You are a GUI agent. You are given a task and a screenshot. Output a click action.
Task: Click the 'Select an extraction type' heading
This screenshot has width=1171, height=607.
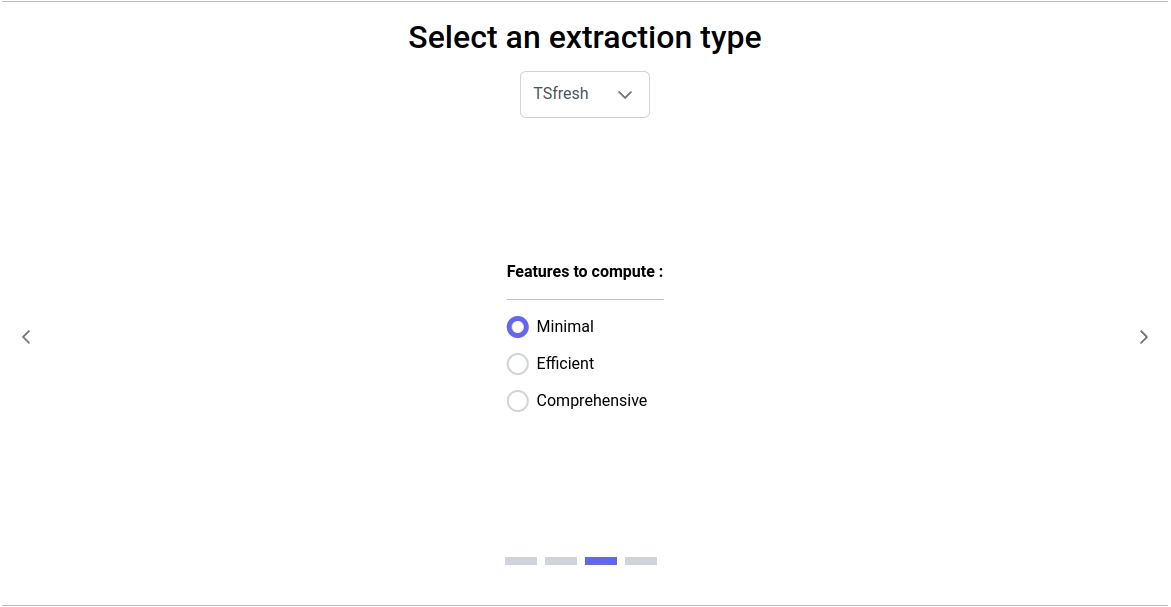pyautogui.click(x=585, y=38)
